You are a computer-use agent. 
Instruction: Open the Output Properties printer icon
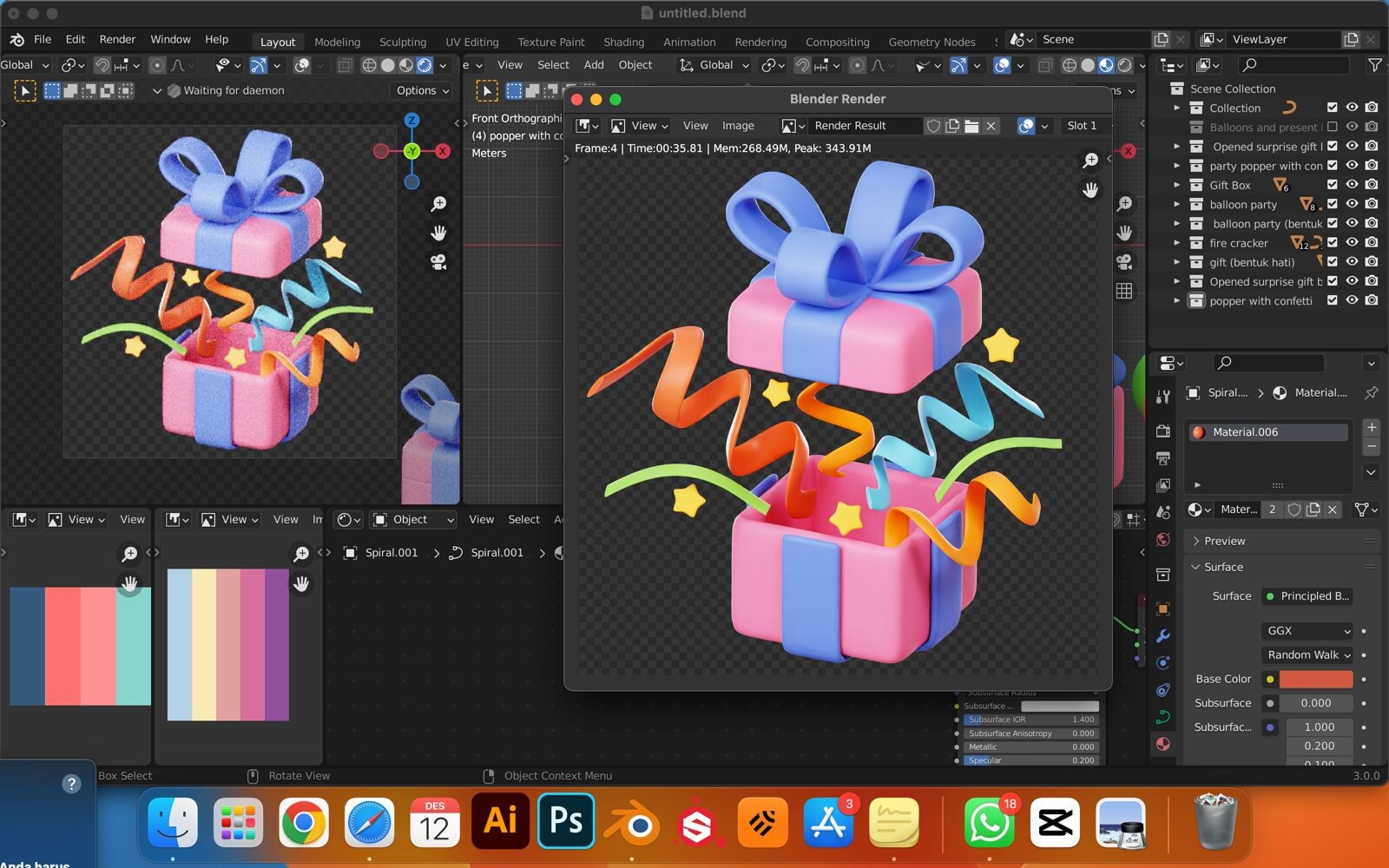pos(1163,458)
